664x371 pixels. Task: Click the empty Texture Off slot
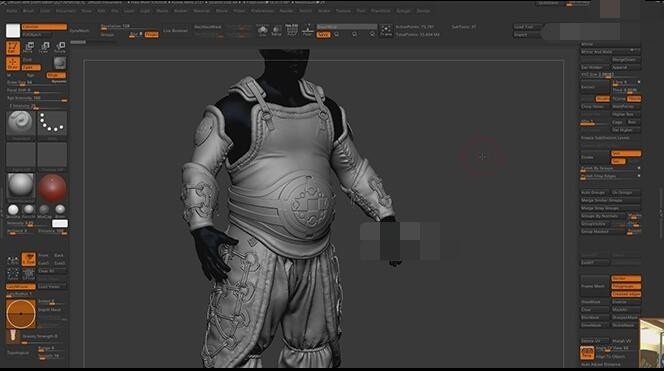pyautogui.click(x=52, y=156)
